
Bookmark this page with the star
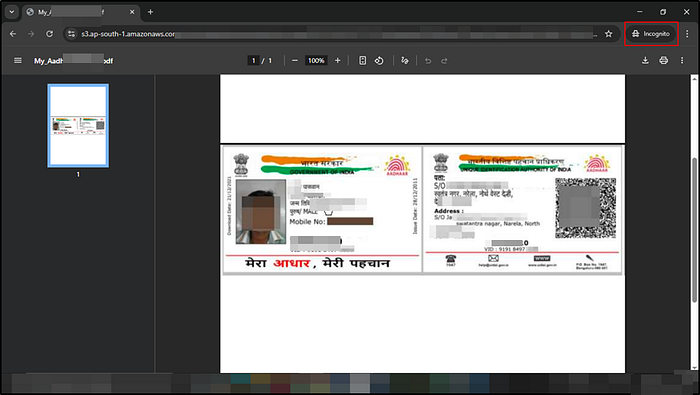(608, 34)
